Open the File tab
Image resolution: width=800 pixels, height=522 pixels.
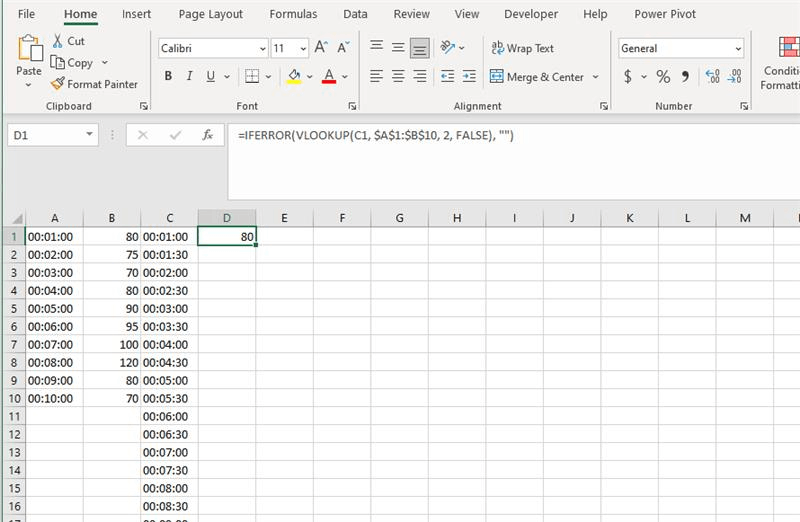coord(26,14)
